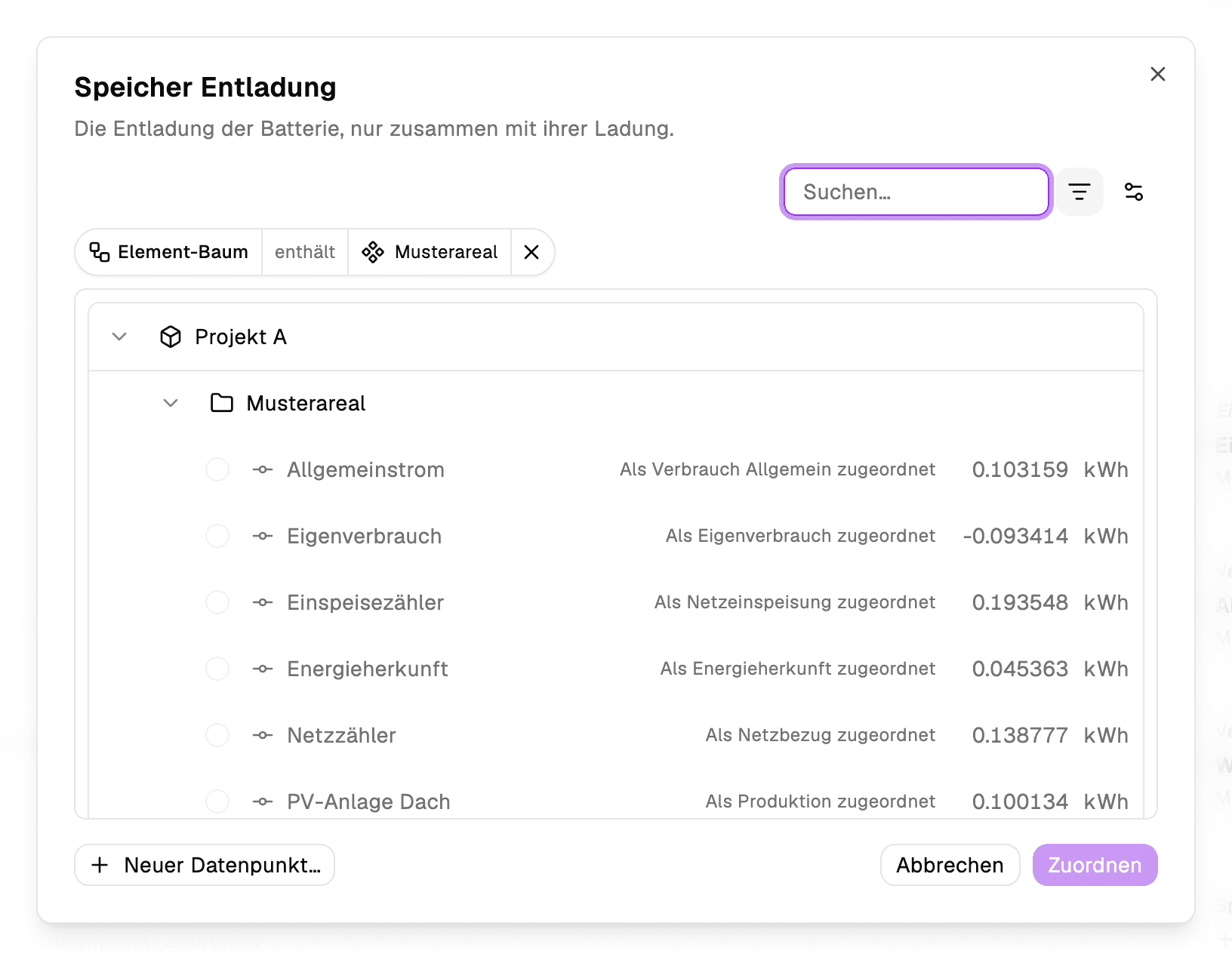Click the datapoint icon next to Einspeisezähler
Image resolution: width=1232 pixels, height=960 pixels.
tap(263, 602)
